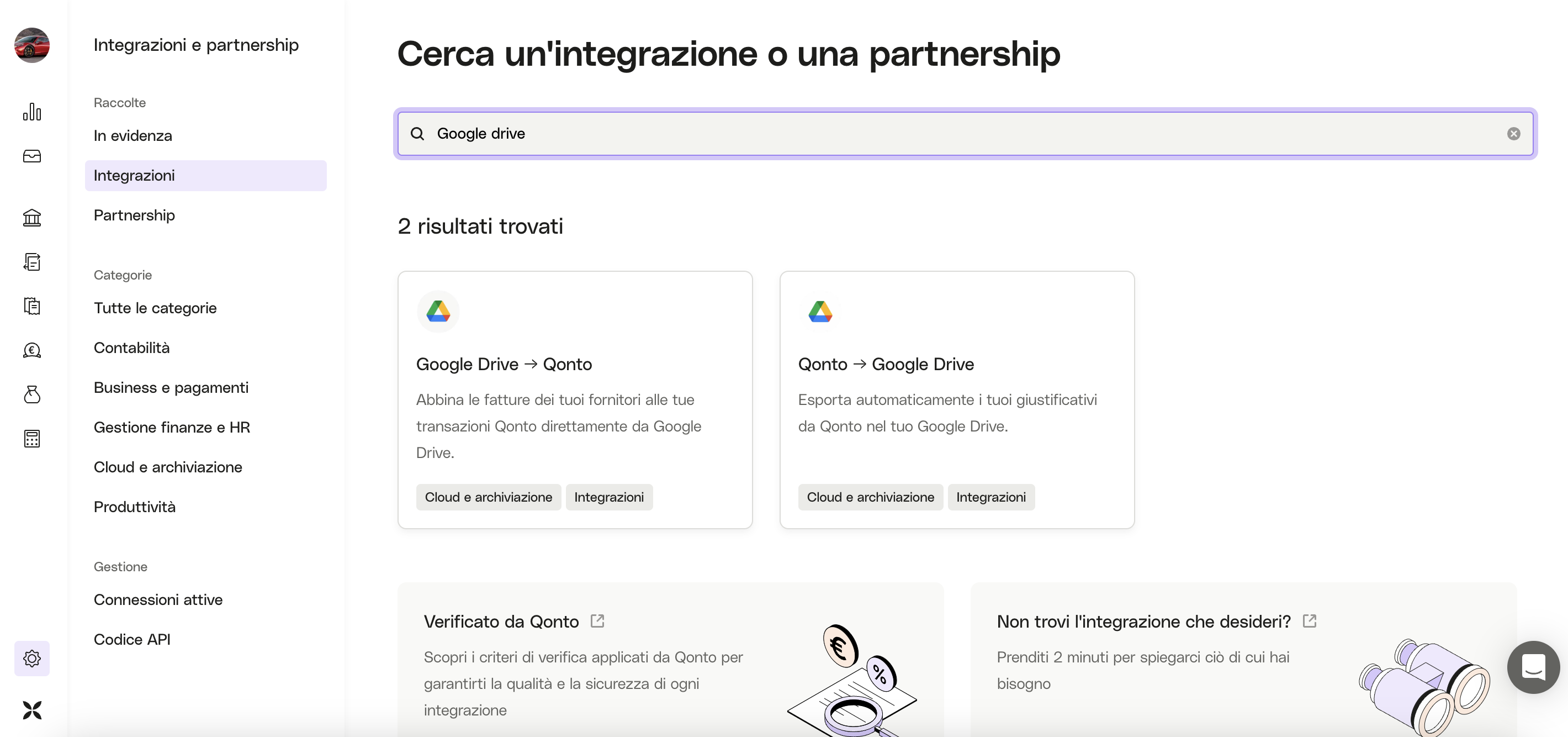Viewport: 1568px width, 737px height.
Task: Open the dashboard bar chart icon
Action: pos(31,112)
